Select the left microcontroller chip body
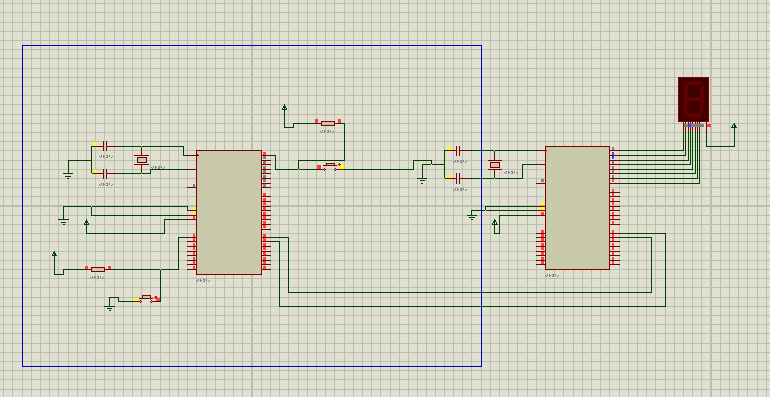The height and width of the screenshot is (397, 770). click(229, 212)
